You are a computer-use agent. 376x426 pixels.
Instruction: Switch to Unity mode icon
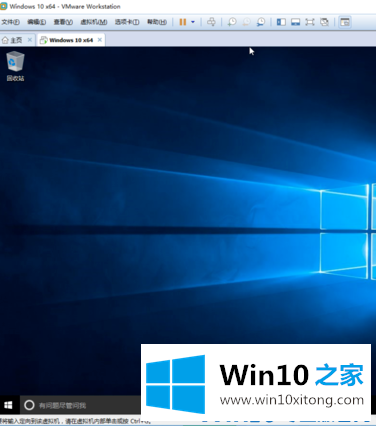(x=324, y=22)
